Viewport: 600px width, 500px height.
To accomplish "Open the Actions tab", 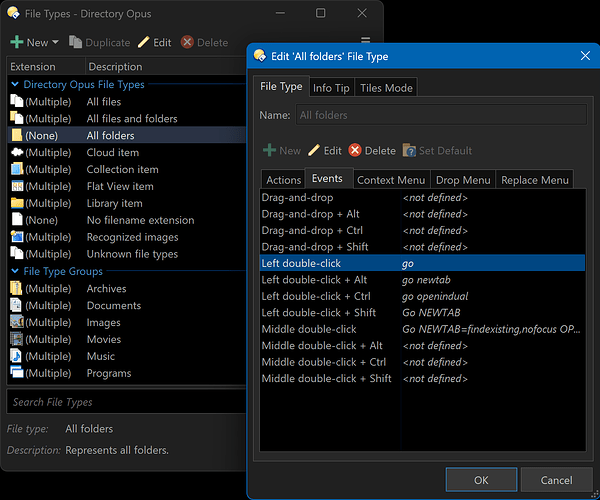I will (x=284, y=180).
